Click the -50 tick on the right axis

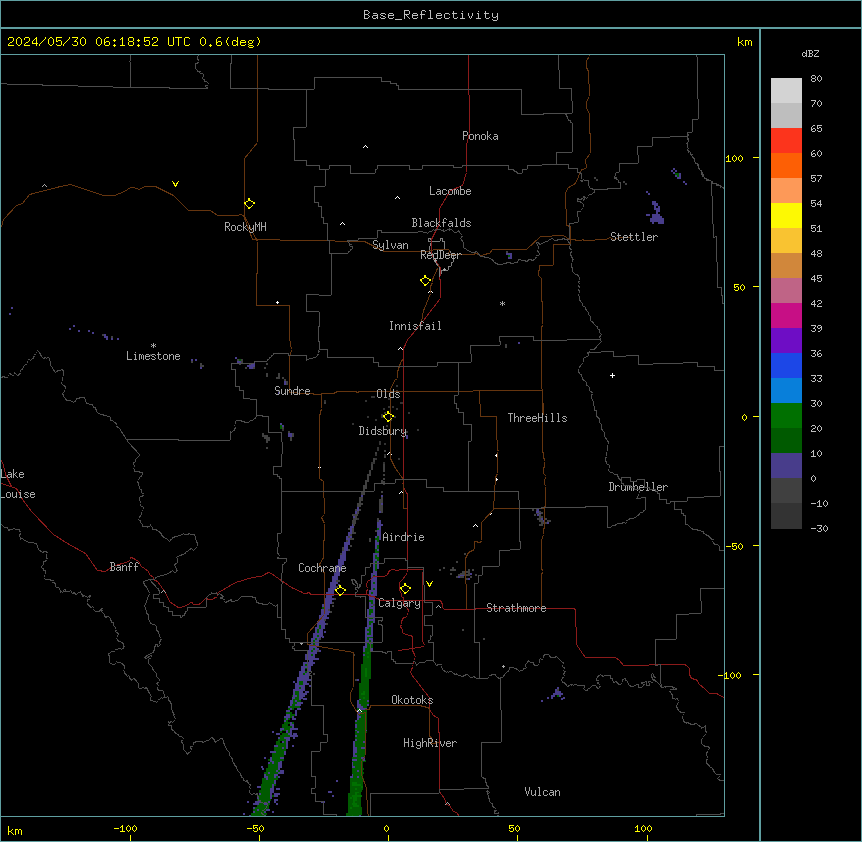click(x=734, y=546)
